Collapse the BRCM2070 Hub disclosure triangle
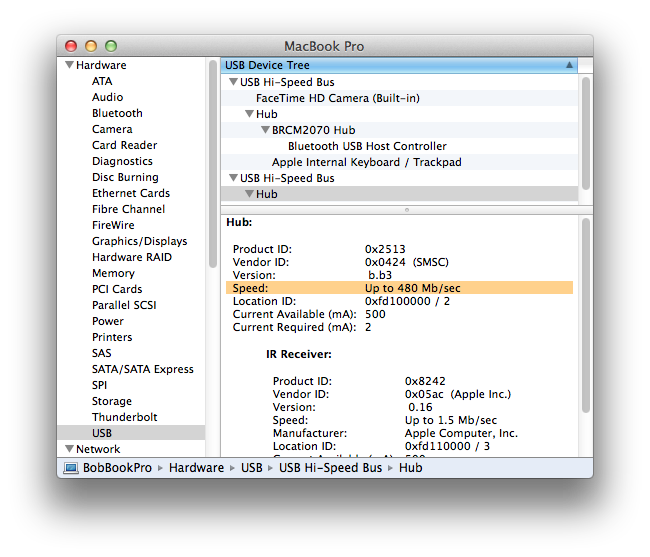This screenshot has height=557, width=650. coord(265,130)
